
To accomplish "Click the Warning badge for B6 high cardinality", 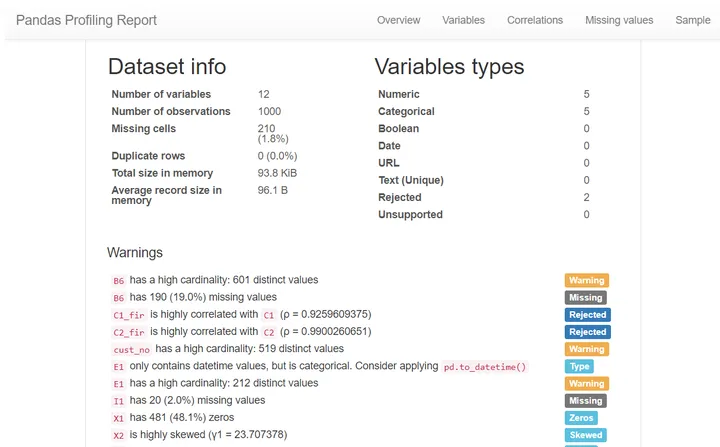I will (586, 281).
